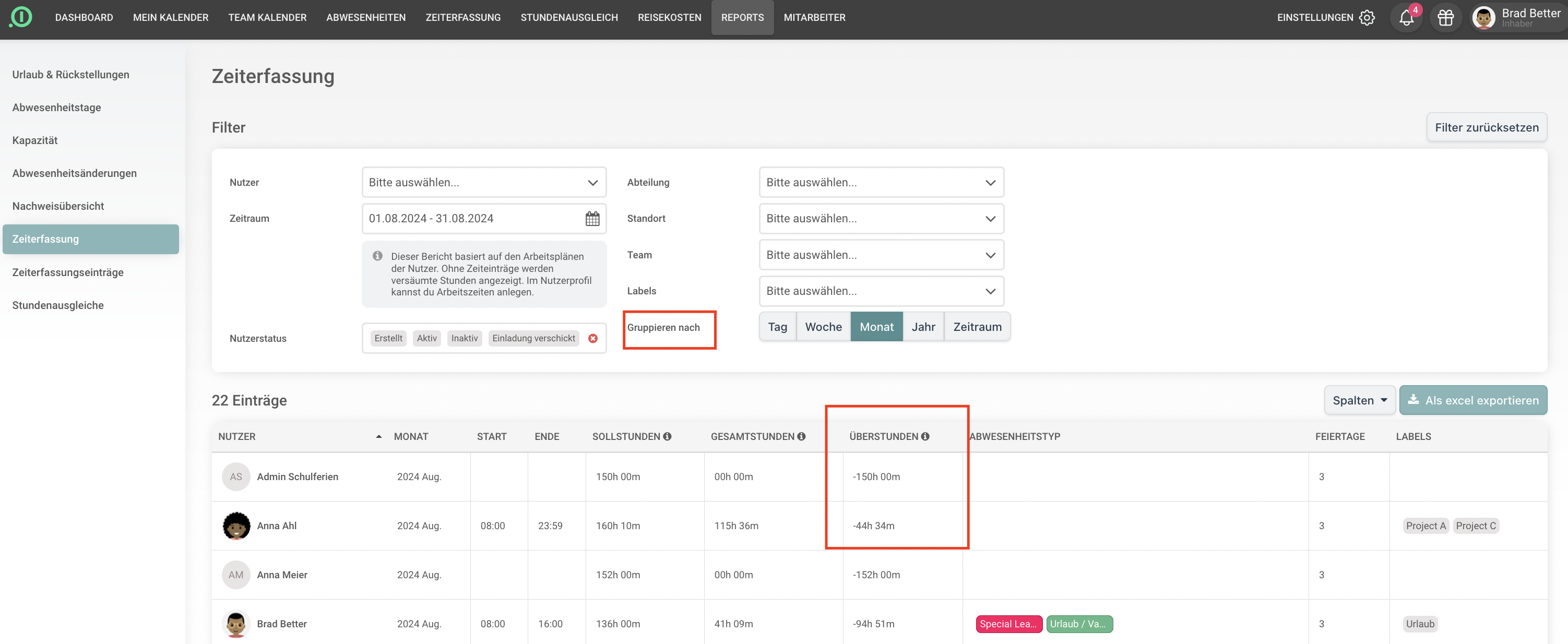Click Überstunden info icon
Viewport: 1568px width, 644px height.
pyautogui.click(x=925, y=436)
